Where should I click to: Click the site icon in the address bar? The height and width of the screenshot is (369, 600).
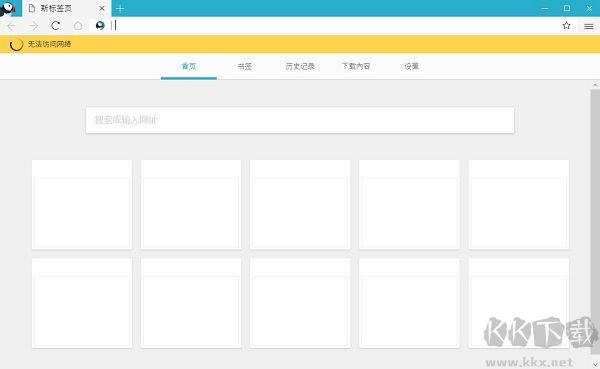click(x=100, y=26)
